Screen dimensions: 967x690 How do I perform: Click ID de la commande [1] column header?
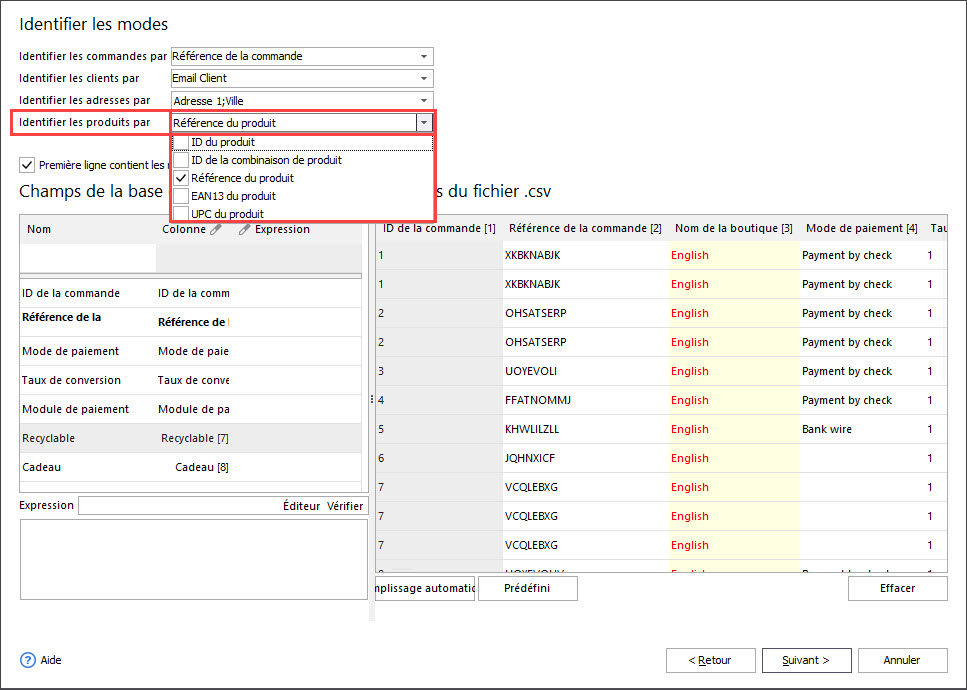tap(439, 229)
